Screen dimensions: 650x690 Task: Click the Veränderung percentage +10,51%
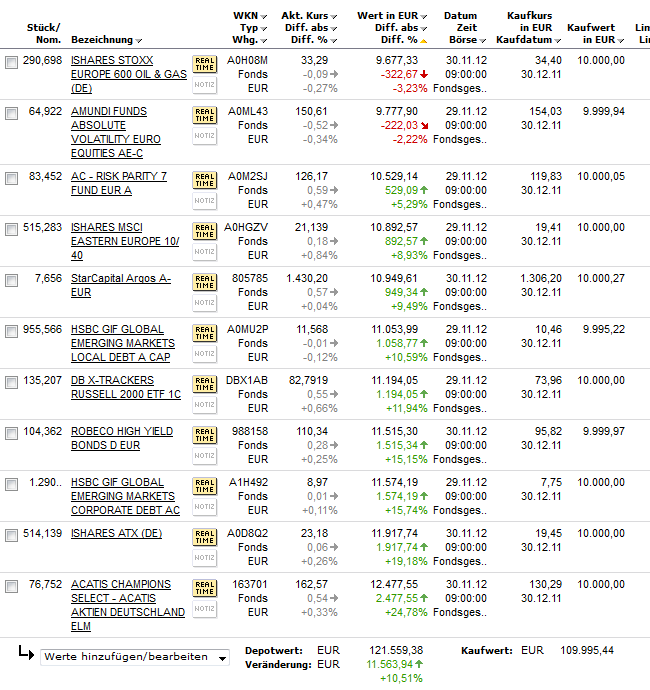(401, 679)
